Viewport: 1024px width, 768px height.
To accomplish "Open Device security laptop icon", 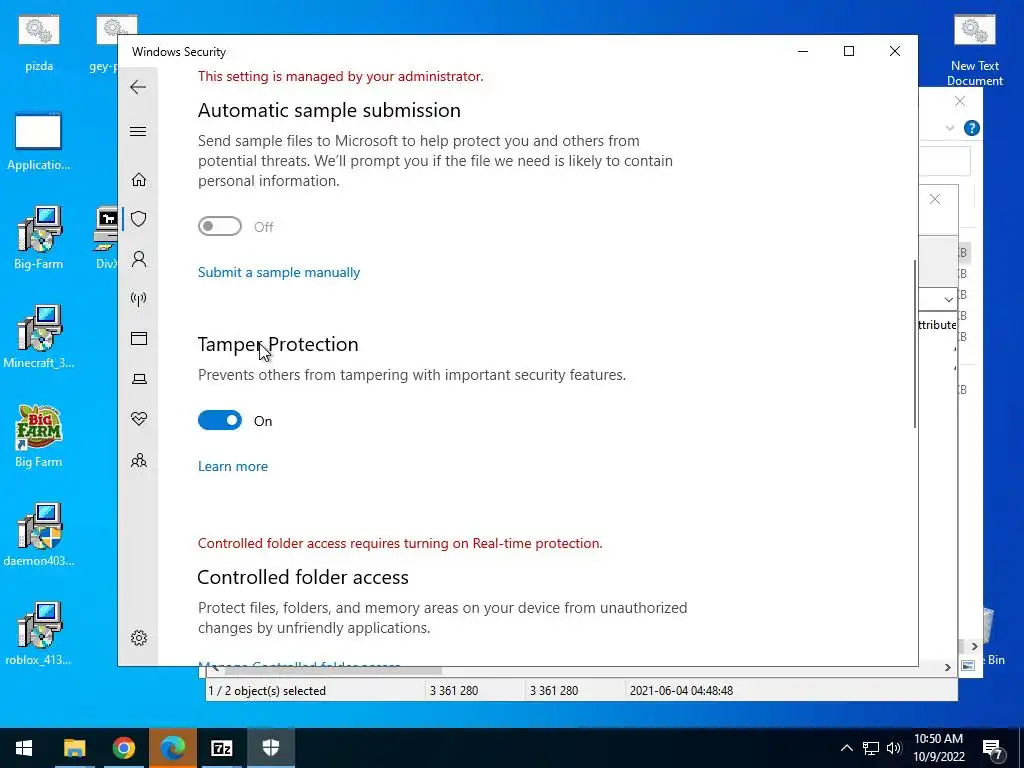I will click(x=139, y=379).
